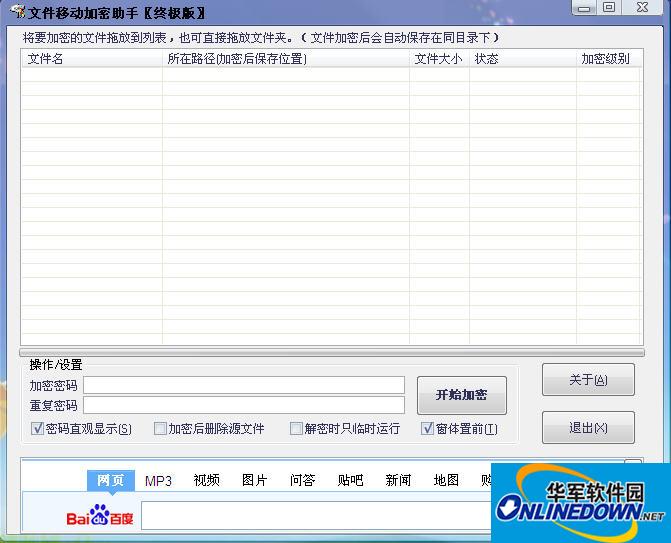The width and height of the screenshot is (671, 543).
Task: Focus the 重复密码 input field
Action: tap(244, 405)
